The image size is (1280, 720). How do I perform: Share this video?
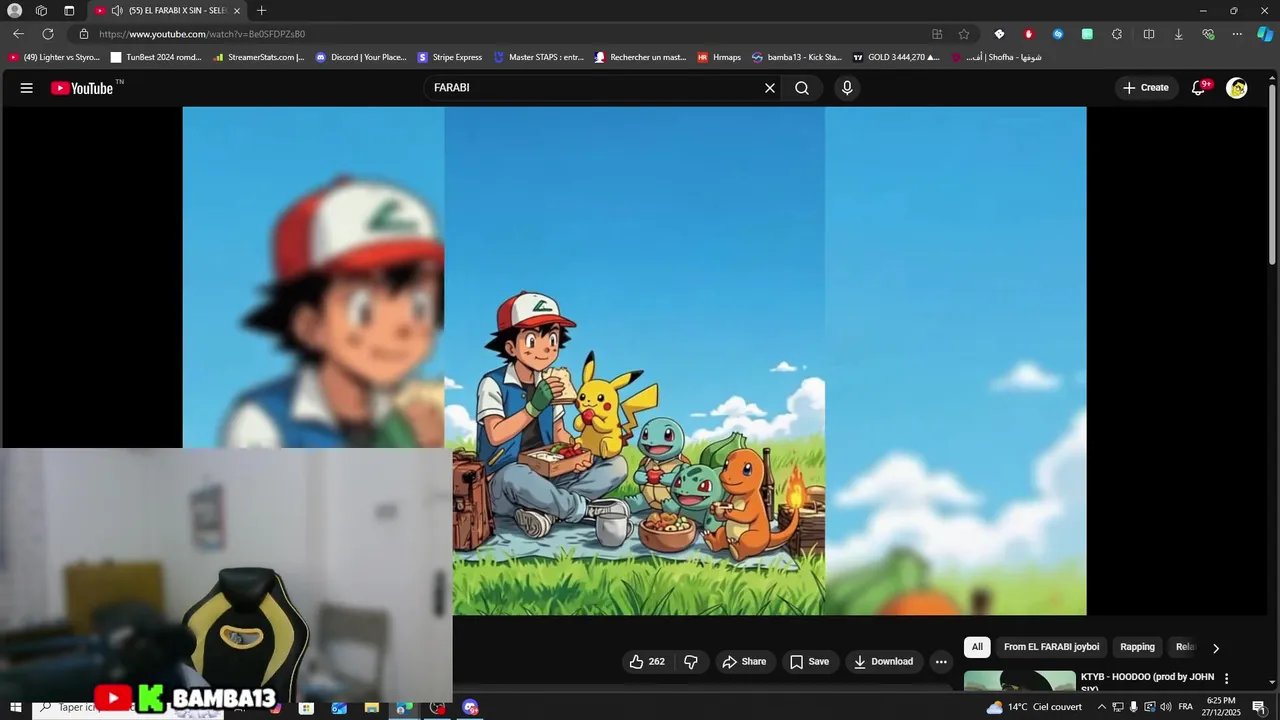744,661
